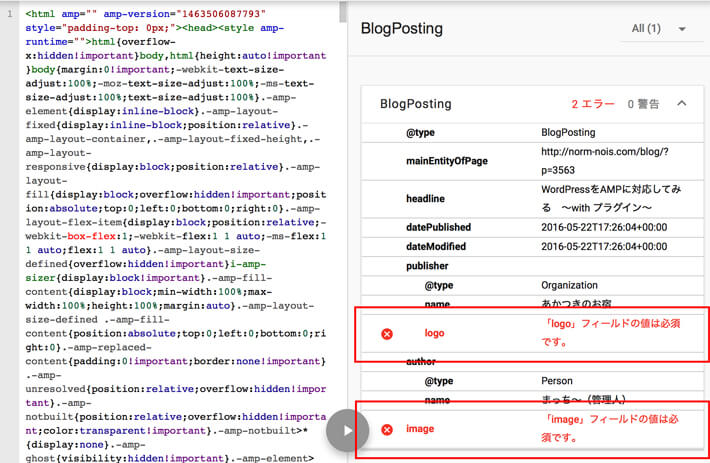This screenshot has width=710, height=463.
Task: Select the logo error row label
Action: point(434,333)
